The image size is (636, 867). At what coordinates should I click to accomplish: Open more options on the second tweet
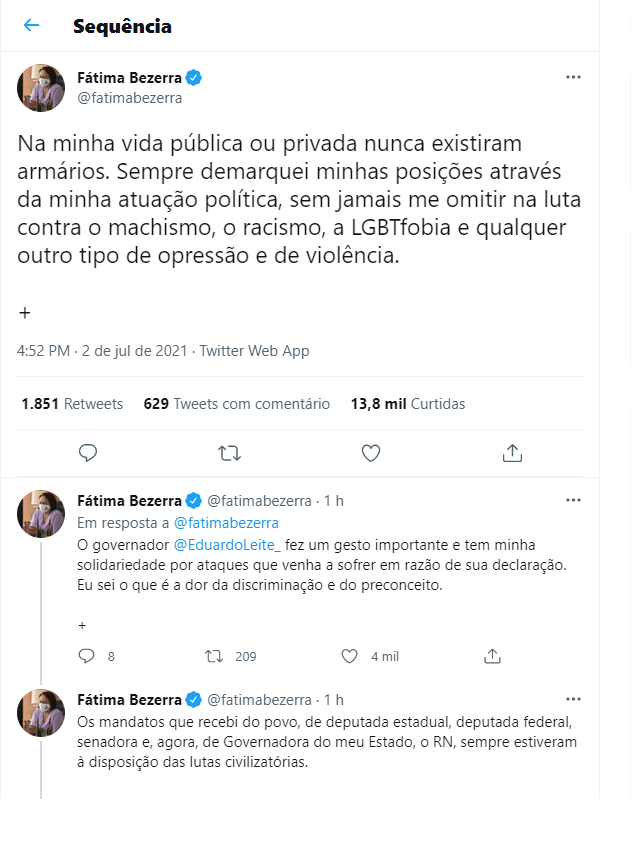[x=573, y=499]
